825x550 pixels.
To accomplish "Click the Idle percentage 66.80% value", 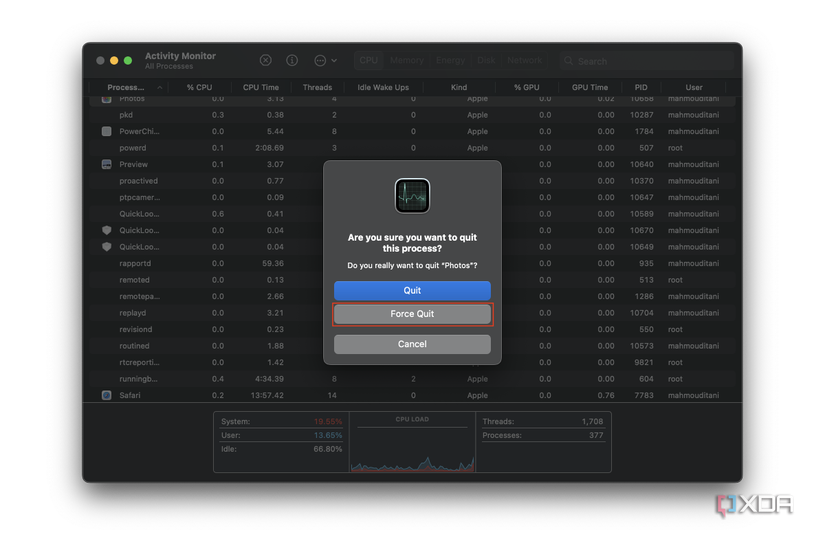I will click(x=328, y=449).
